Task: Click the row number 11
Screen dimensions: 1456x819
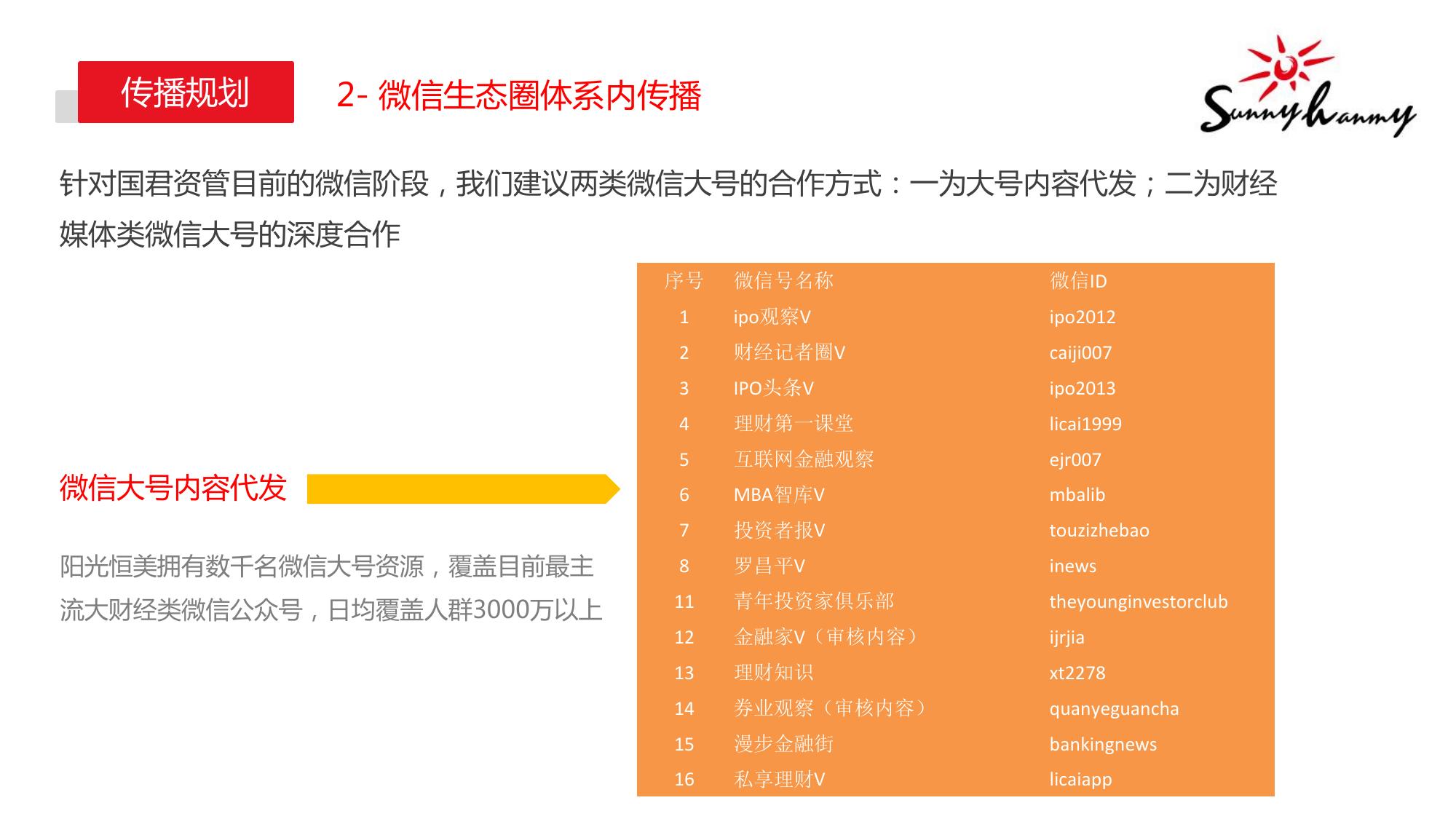Action: [684, 602]
